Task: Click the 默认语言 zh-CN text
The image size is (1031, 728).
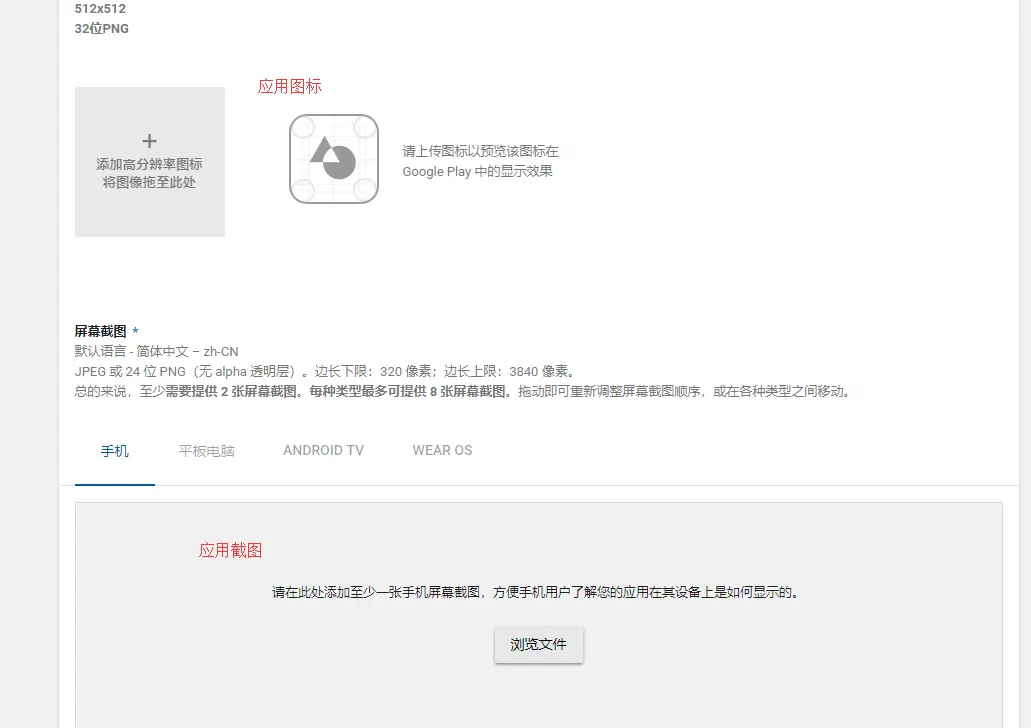Action: click(155, 351)
